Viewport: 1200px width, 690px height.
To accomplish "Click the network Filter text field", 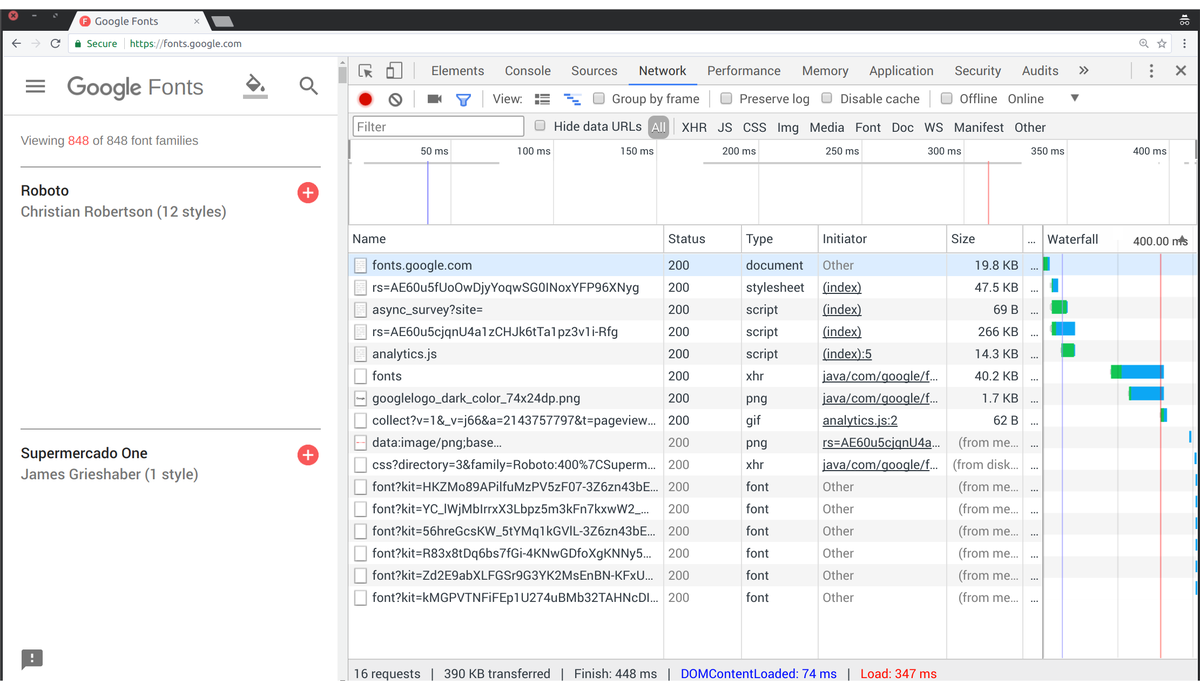I will click(x=438, y=127).
